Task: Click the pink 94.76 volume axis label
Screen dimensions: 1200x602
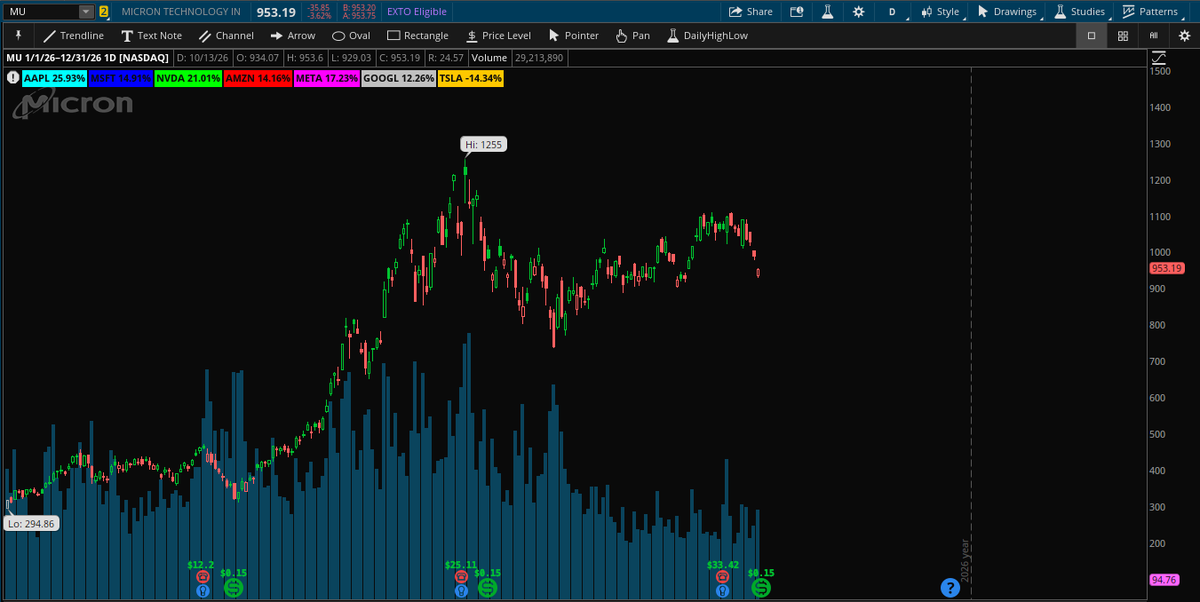Action: [x=1164, y=579]
